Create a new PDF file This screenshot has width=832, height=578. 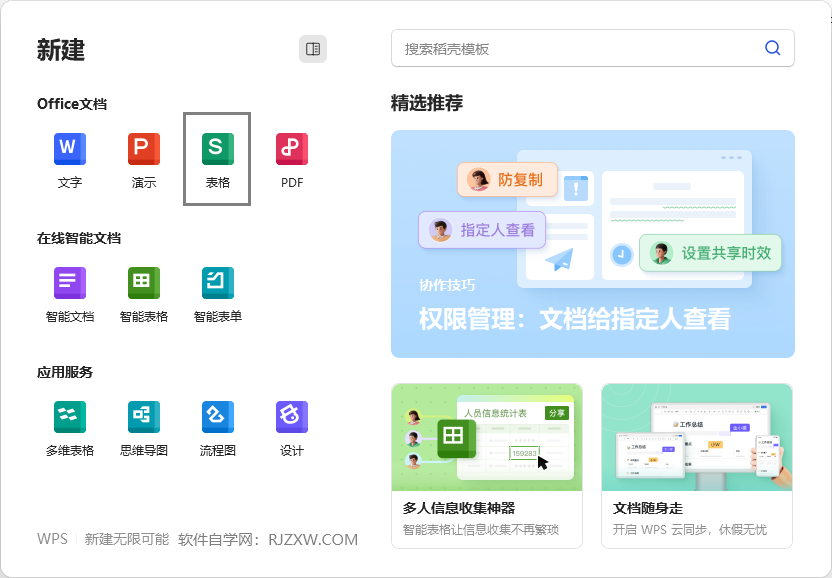pos(292,159)
